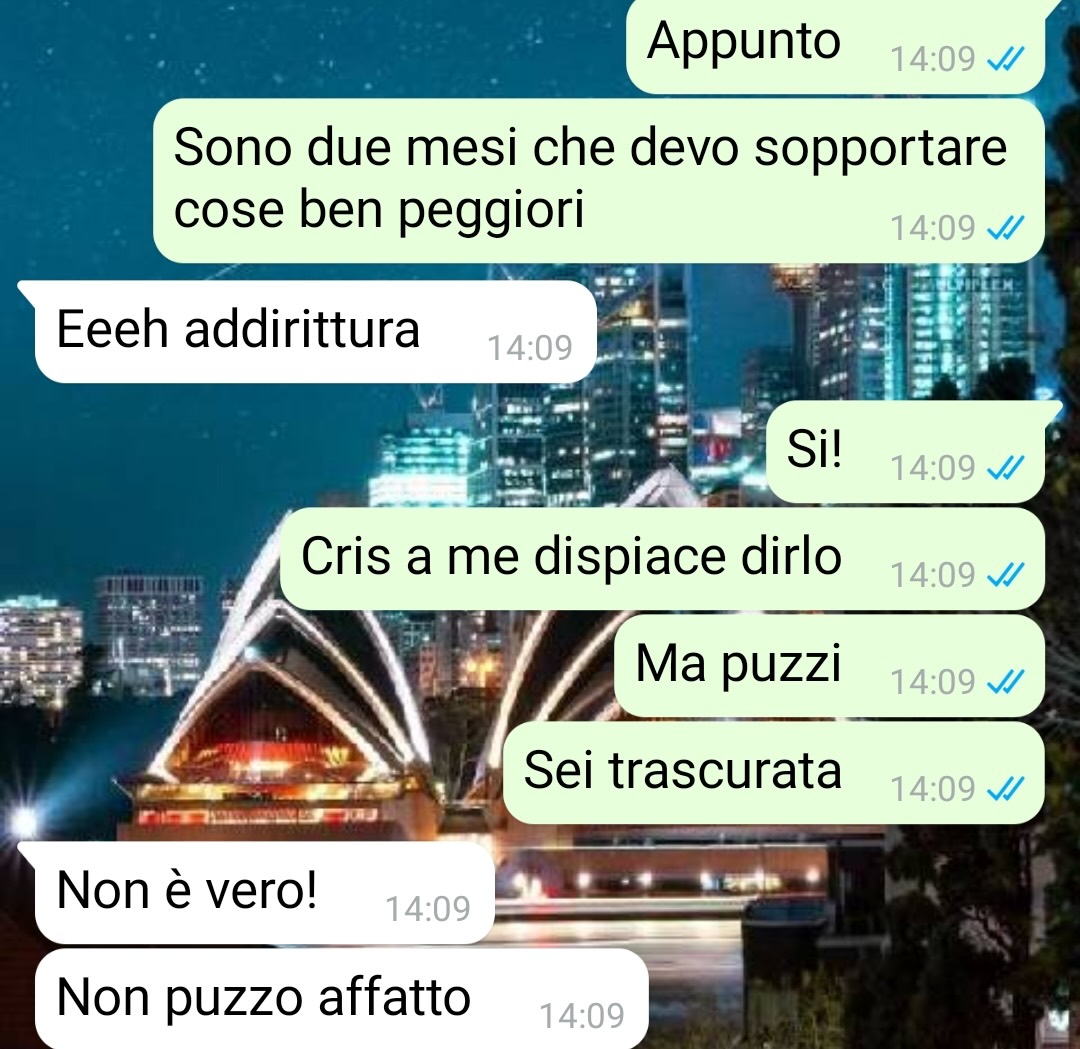Tap the double-check icon on "Si!" message
1080x1049 pixels.
coord(1006,468)
